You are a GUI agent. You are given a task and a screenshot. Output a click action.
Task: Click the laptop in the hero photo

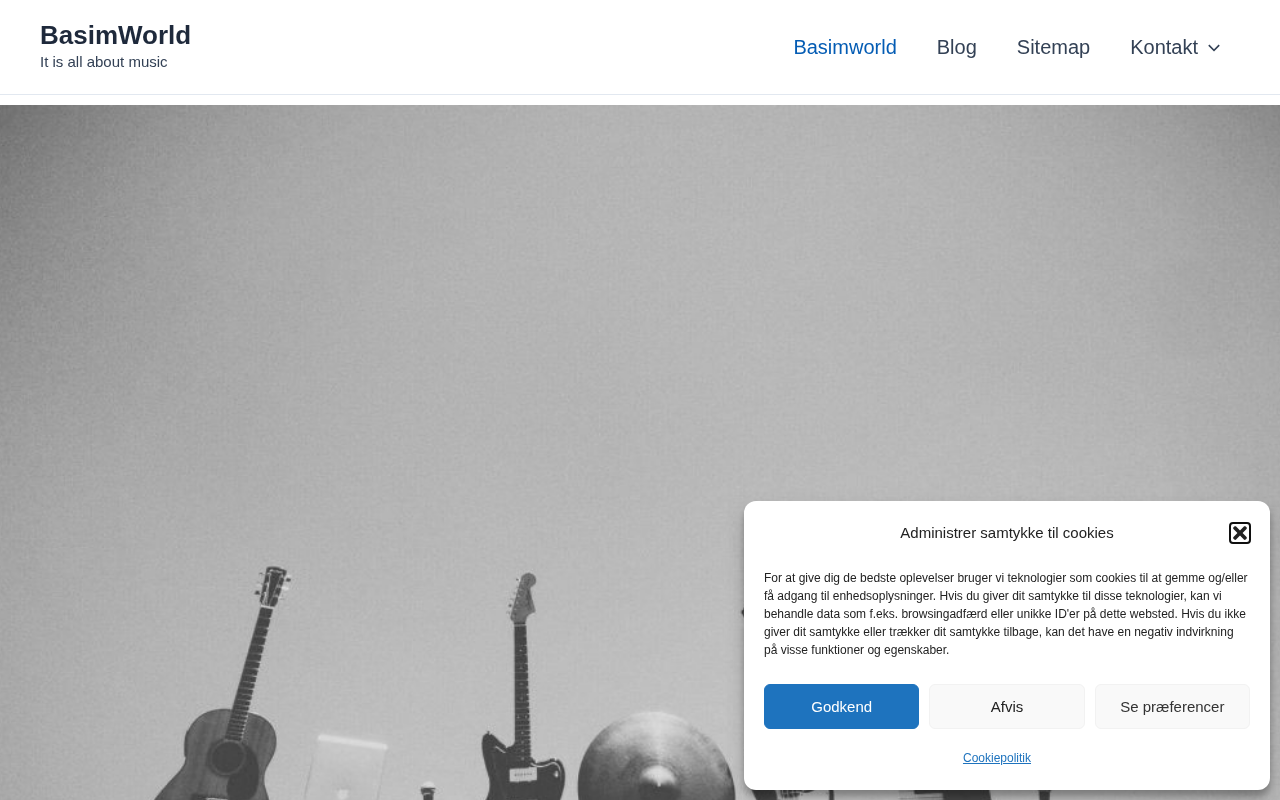(346, 767)
